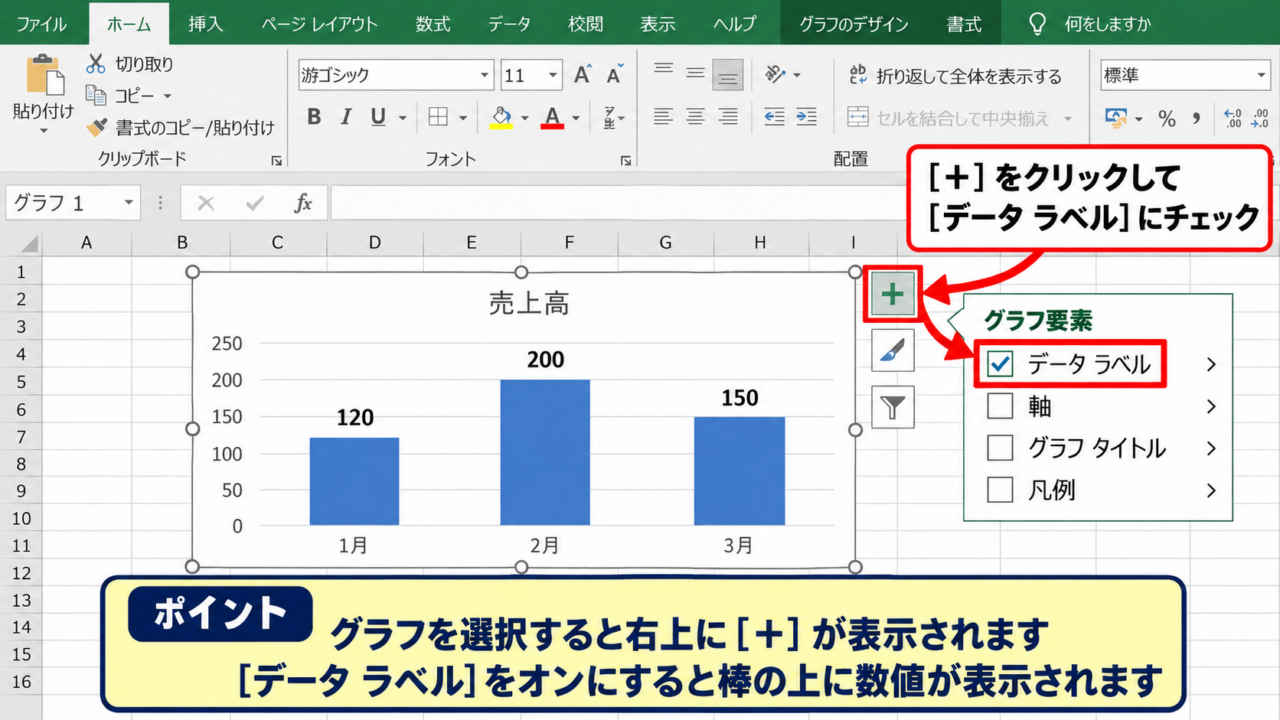This screenshot has height=720, width=1280.
Task: Open chart styles brush button
Action: click(893, 351)
